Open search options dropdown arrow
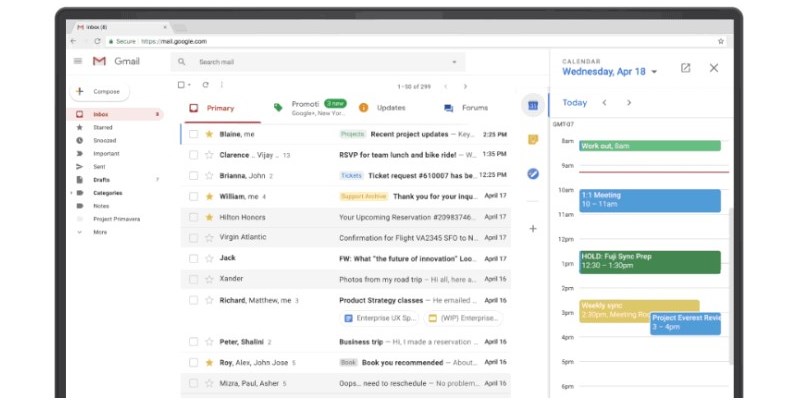Image resolution: width=800 pixels, height=400 pixels. (454, 62)
